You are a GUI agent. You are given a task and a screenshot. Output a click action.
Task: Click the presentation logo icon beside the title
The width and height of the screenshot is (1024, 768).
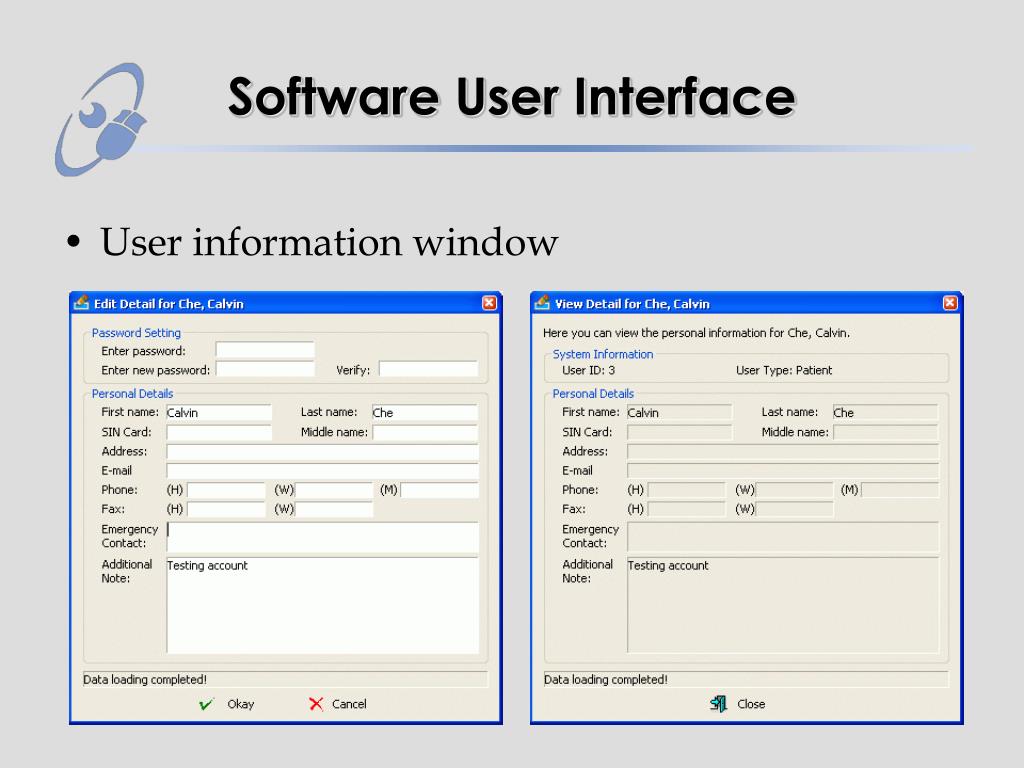point(101,119)
